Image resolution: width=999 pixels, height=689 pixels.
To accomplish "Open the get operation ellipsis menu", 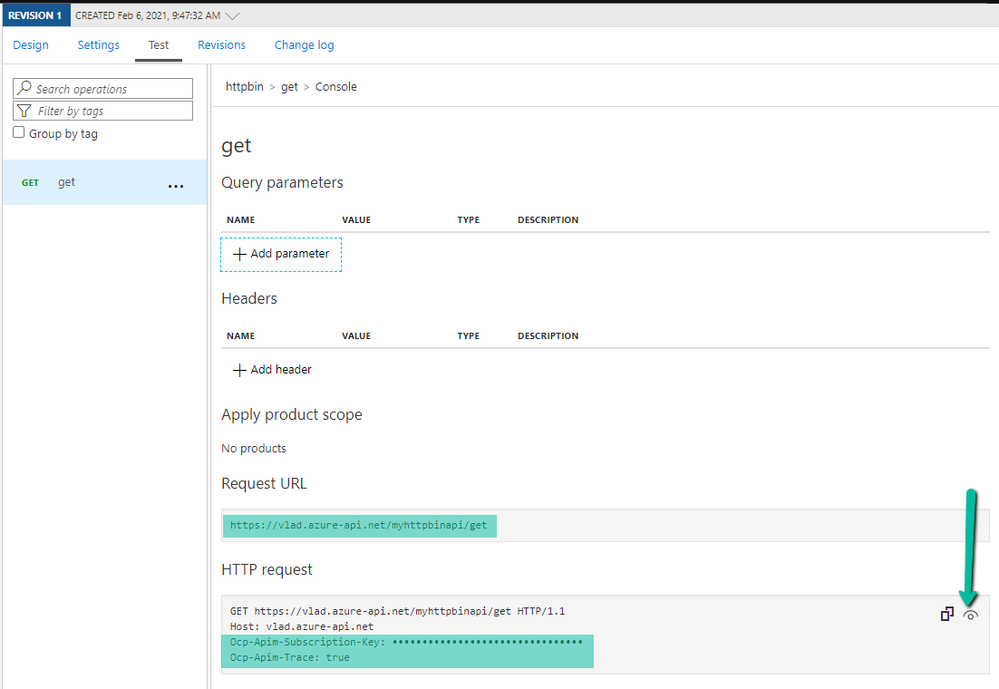I will pyautogui.click(x=176, y=186).
